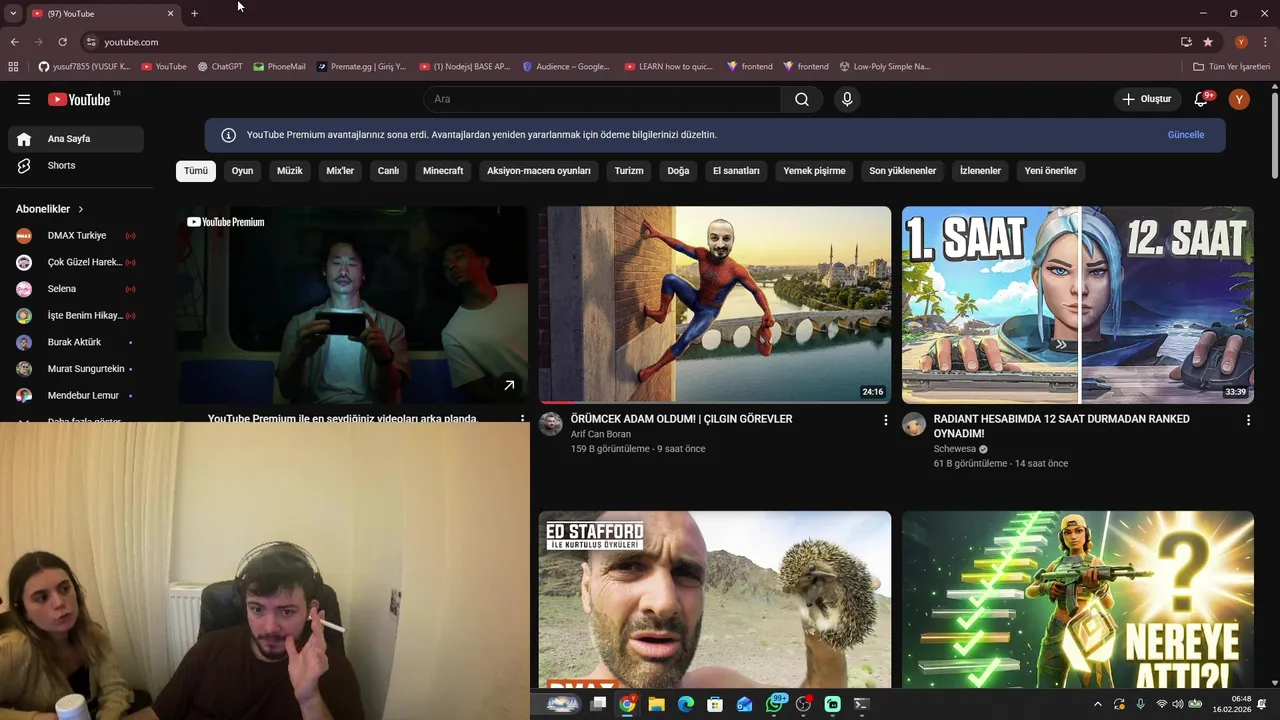
Task: Select the Son yüklenenler chip
Action: tap(903, 171)
